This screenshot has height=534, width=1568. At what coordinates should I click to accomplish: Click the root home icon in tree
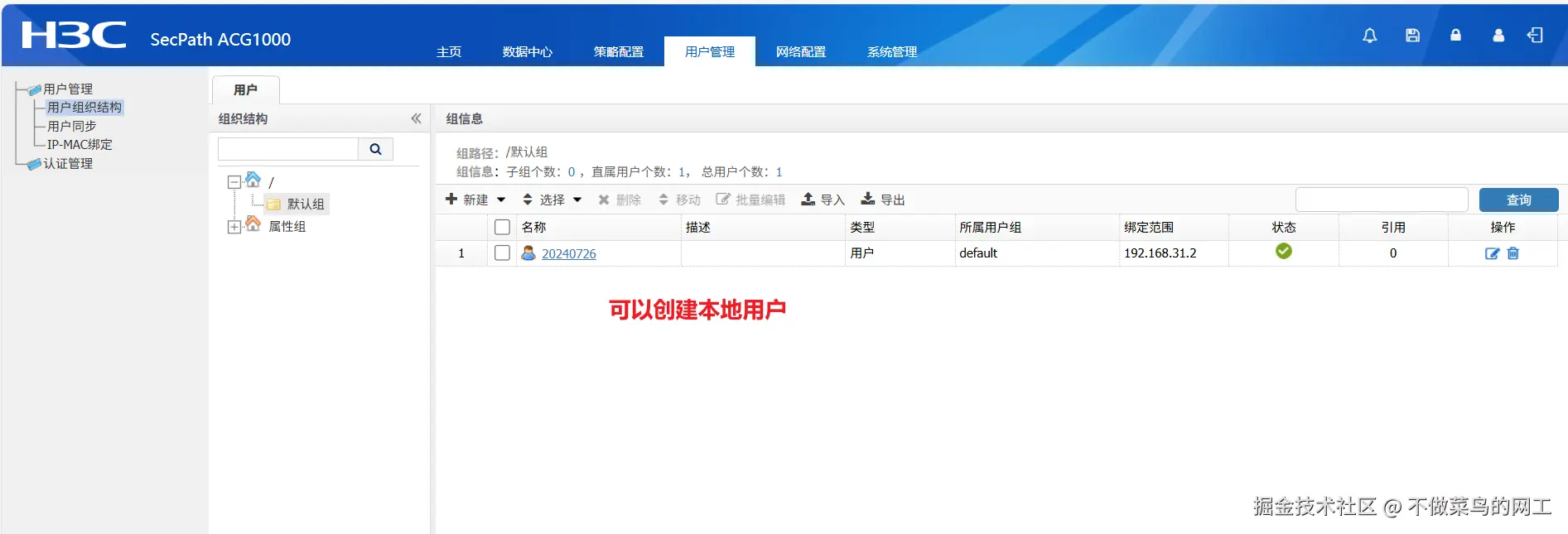(x=253, y=180)
